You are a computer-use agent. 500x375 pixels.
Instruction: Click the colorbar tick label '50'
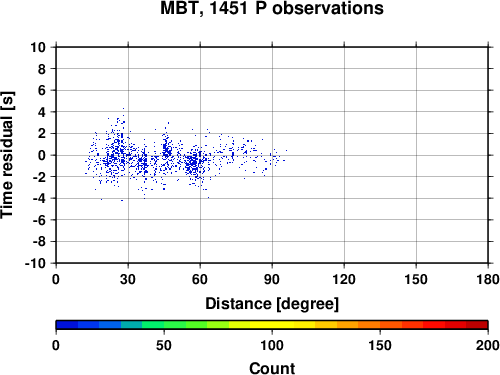(164, 345)
